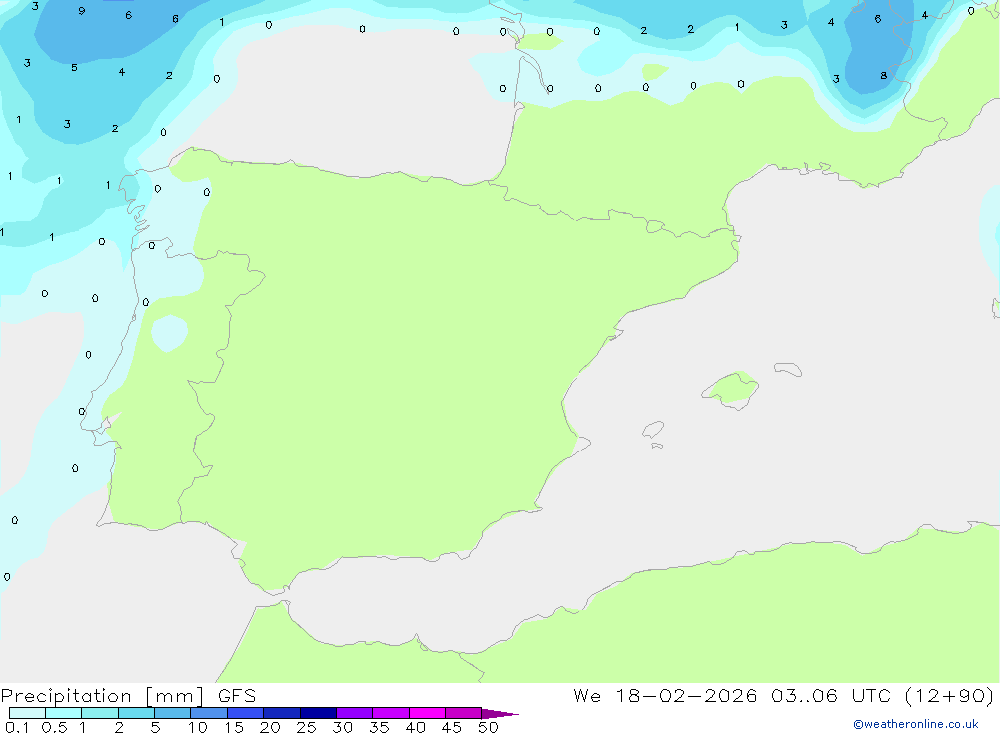This screenshot has height=733, width=1000.
Task: Pick the 5–10 mm legend color swatch
Action: click(x=172, y=713)
